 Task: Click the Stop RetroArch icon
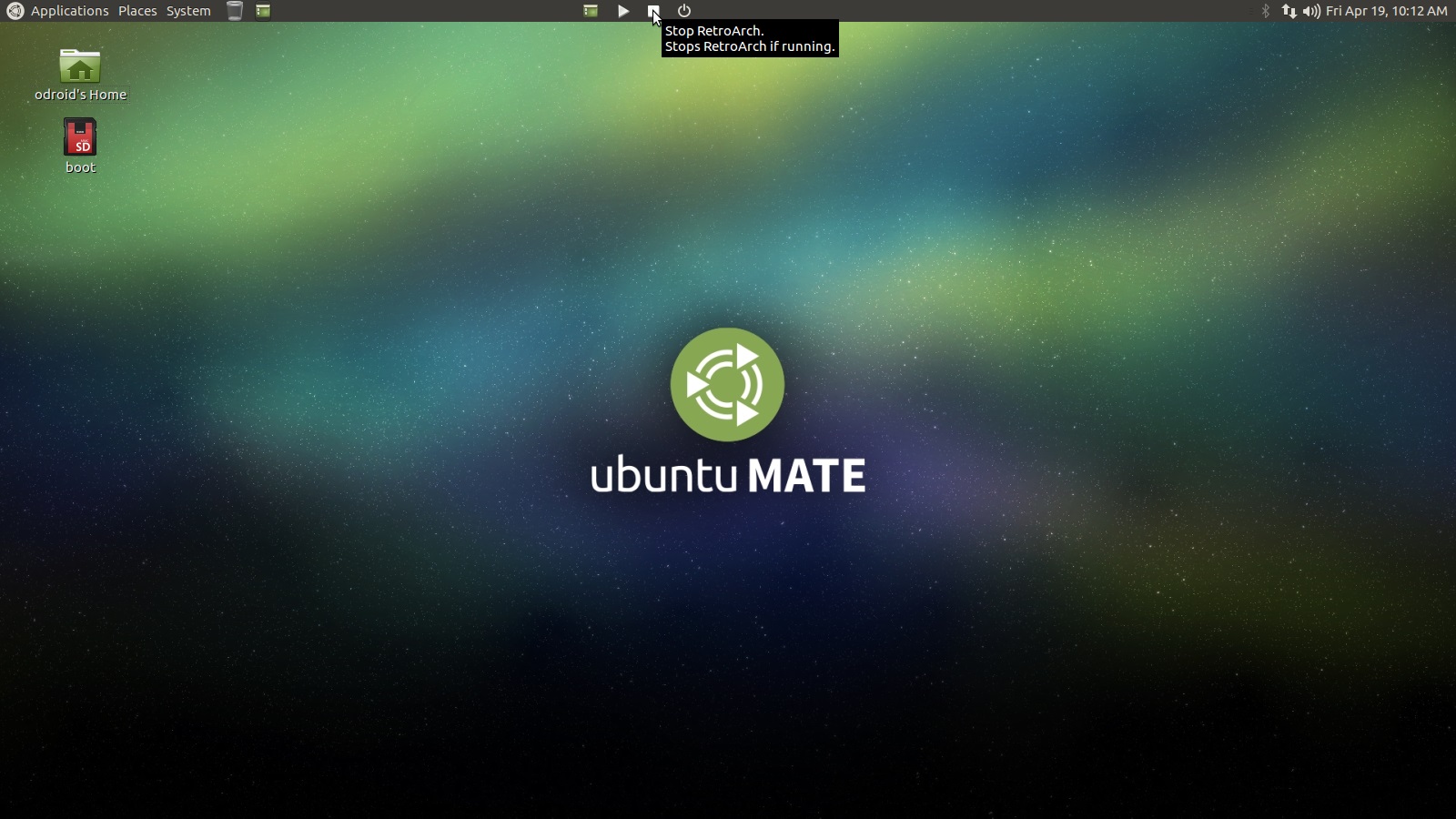click(653, 11)
